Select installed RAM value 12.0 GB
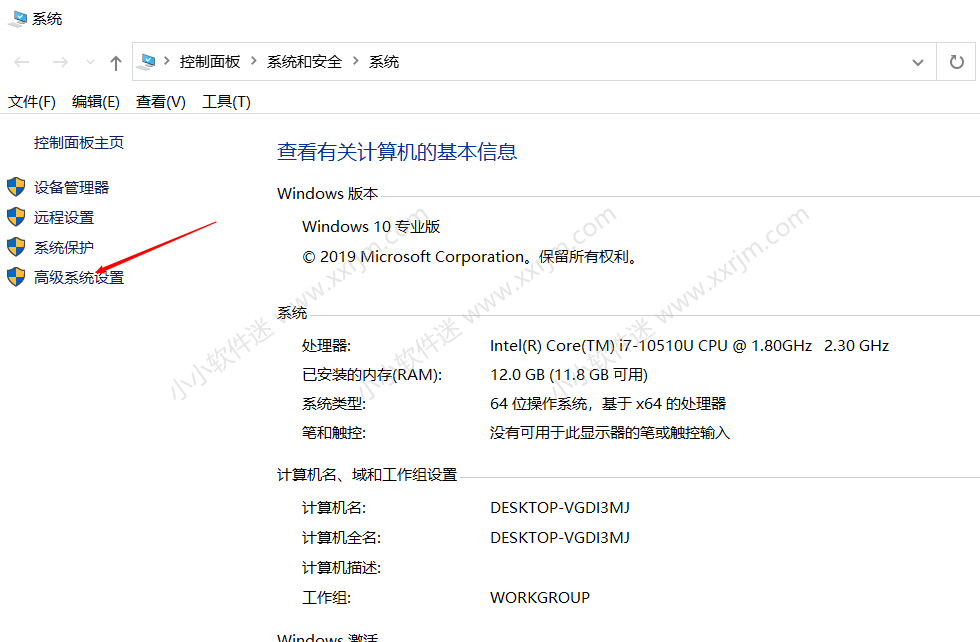The image size is (980, 642). [x=569, y=375]
